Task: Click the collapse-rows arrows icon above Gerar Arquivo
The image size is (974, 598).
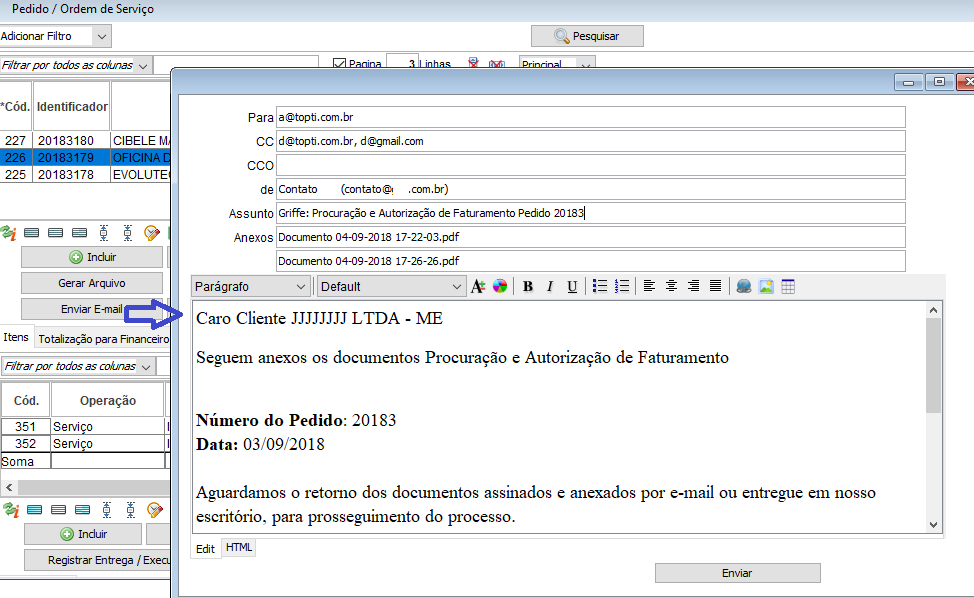Action: tap(127, 233)
